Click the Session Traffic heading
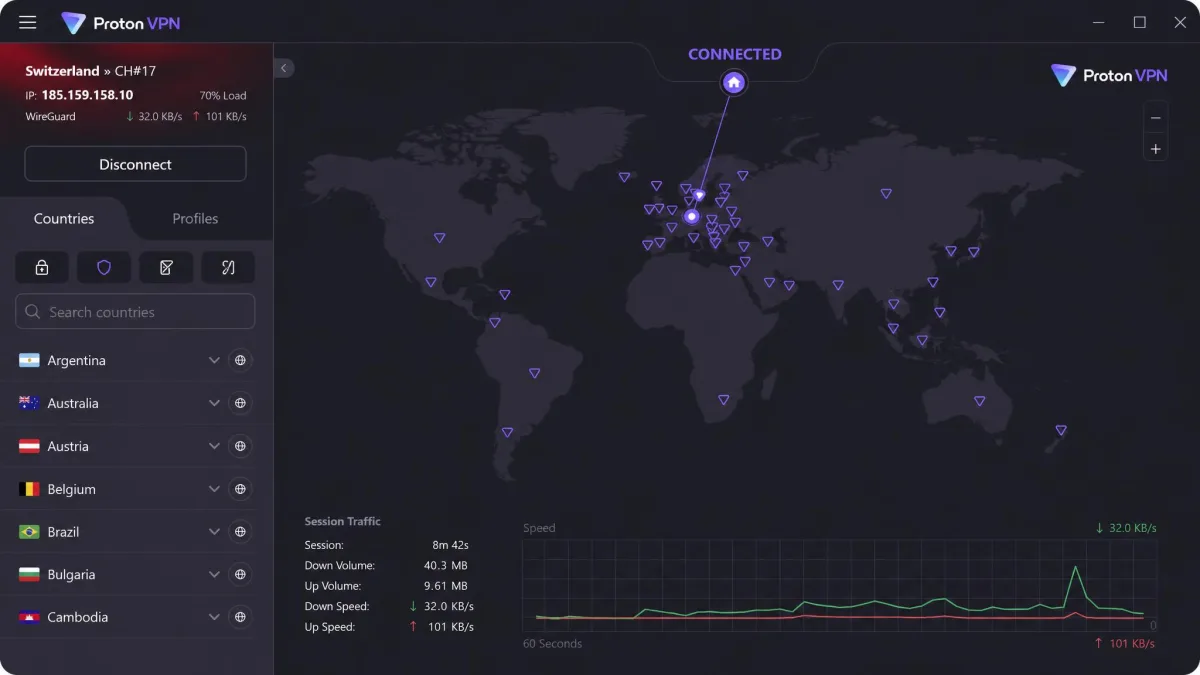 coord(343,521)
